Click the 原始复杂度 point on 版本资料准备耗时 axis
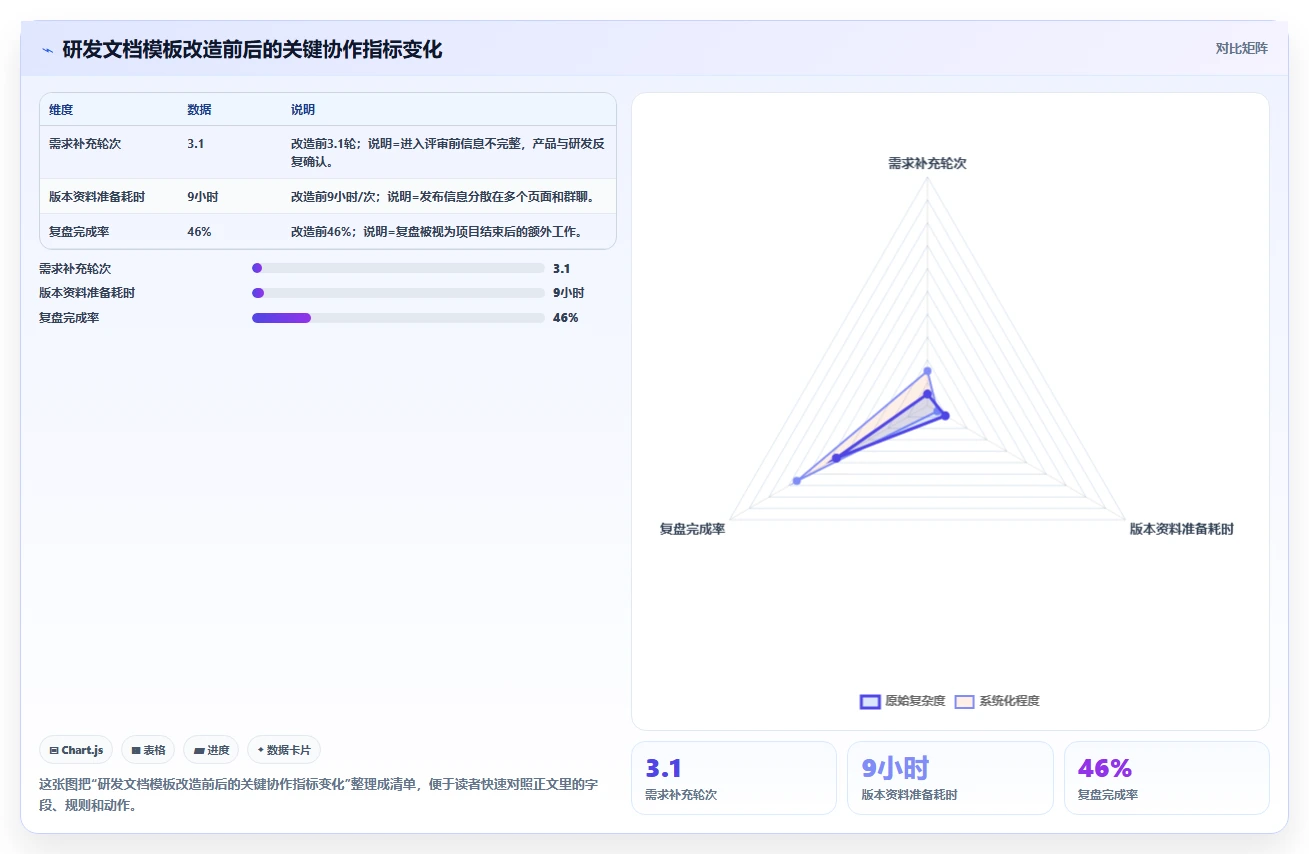Screen dimensions: 1309x854 click(945, 415)
